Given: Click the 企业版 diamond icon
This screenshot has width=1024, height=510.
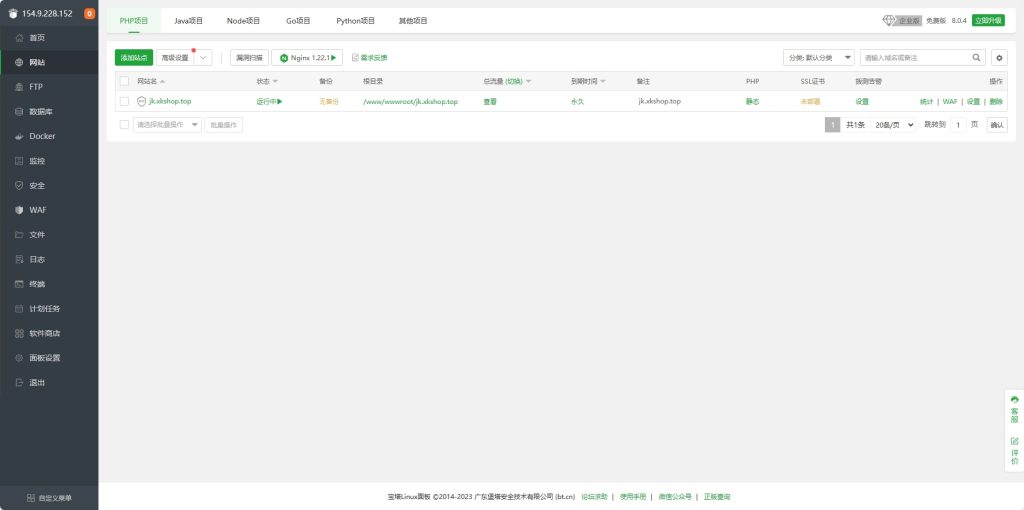Looking at the screenshot, I should [x=889, y=20].
